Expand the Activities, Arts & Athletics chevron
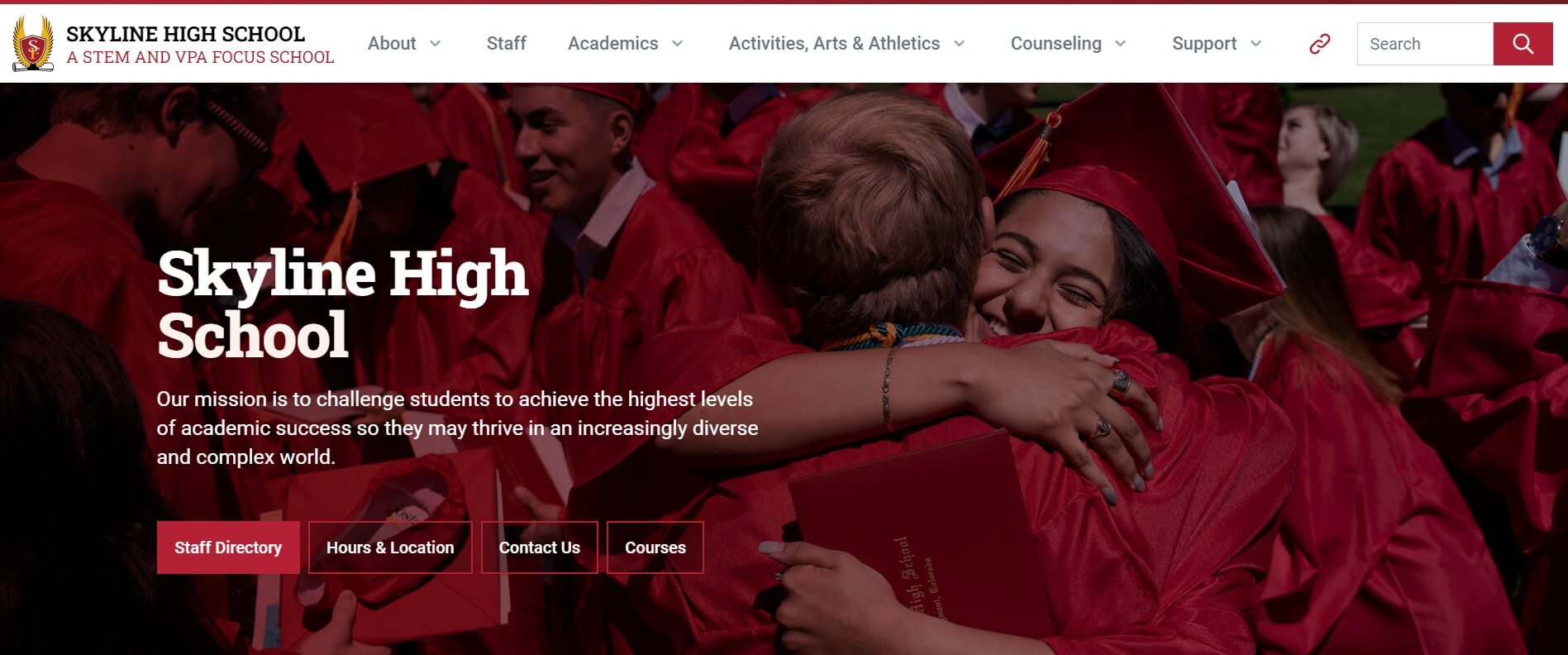1568x655 pixels. [x=960, y=44]
